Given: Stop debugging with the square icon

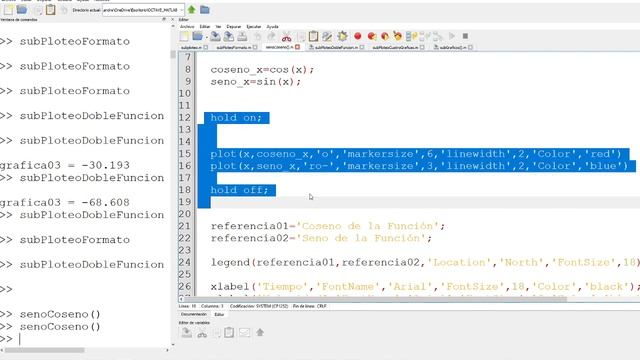Looking at the screenshot, I should (x=465, y=36).
